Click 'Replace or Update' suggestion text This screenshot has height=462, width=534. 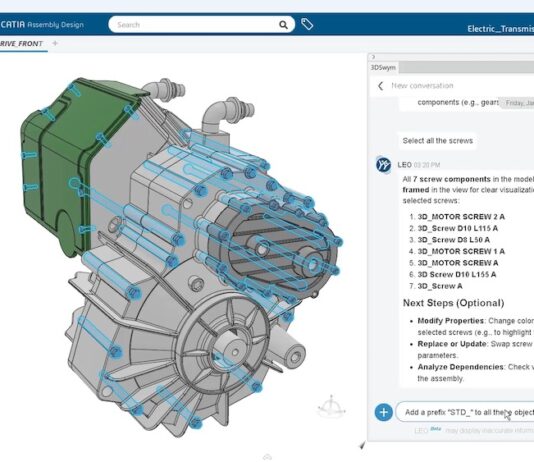click(452, 344)
